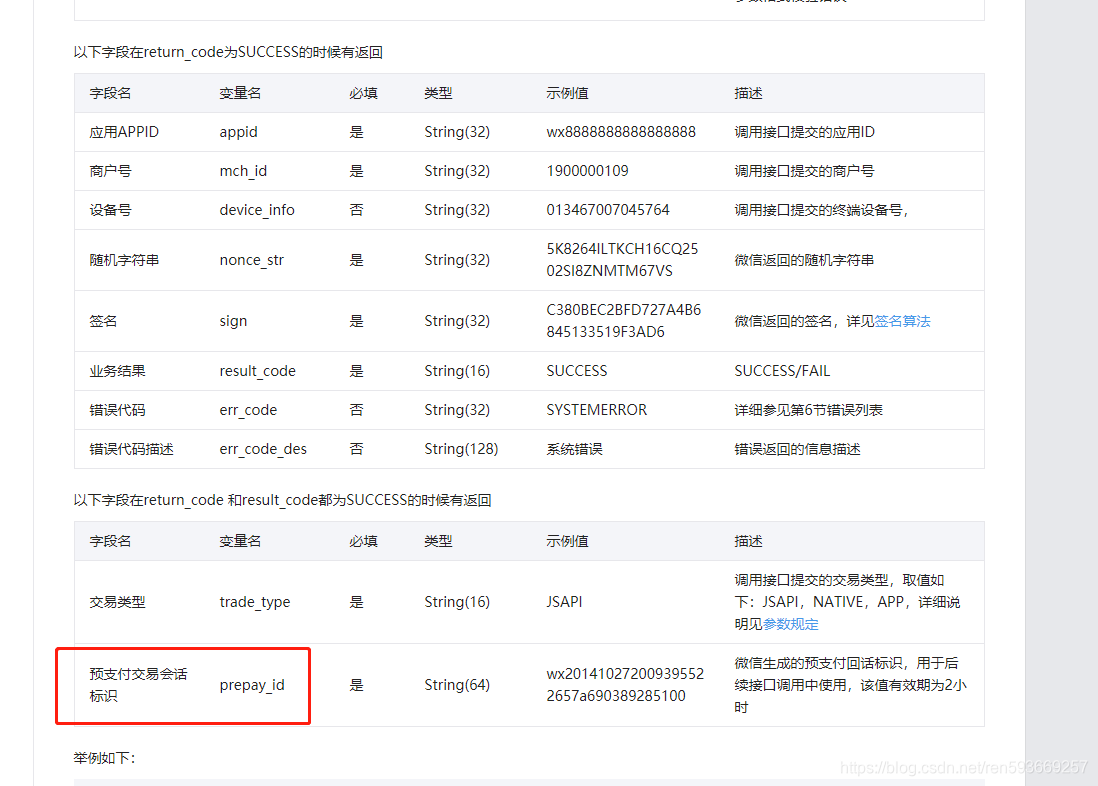This screenshot has width=1098, height=786.
Task: Click the result_code variable name cell
Action: (x=258, y=371)
